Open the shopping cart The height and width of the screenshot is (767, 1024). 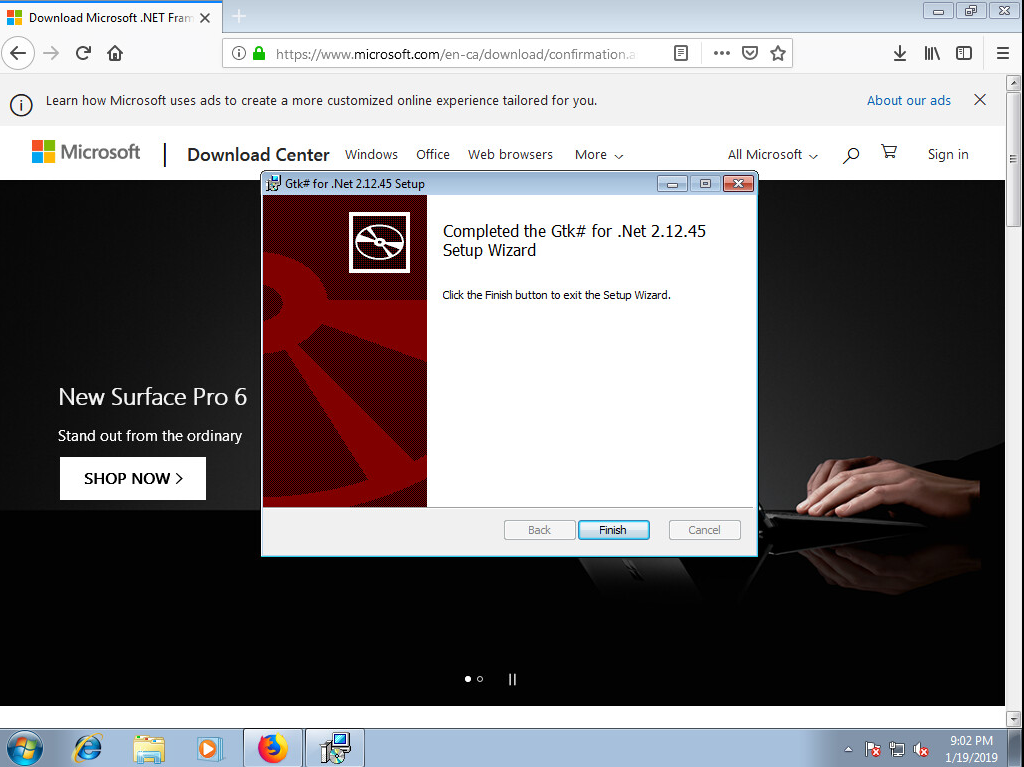pos(889,152)
